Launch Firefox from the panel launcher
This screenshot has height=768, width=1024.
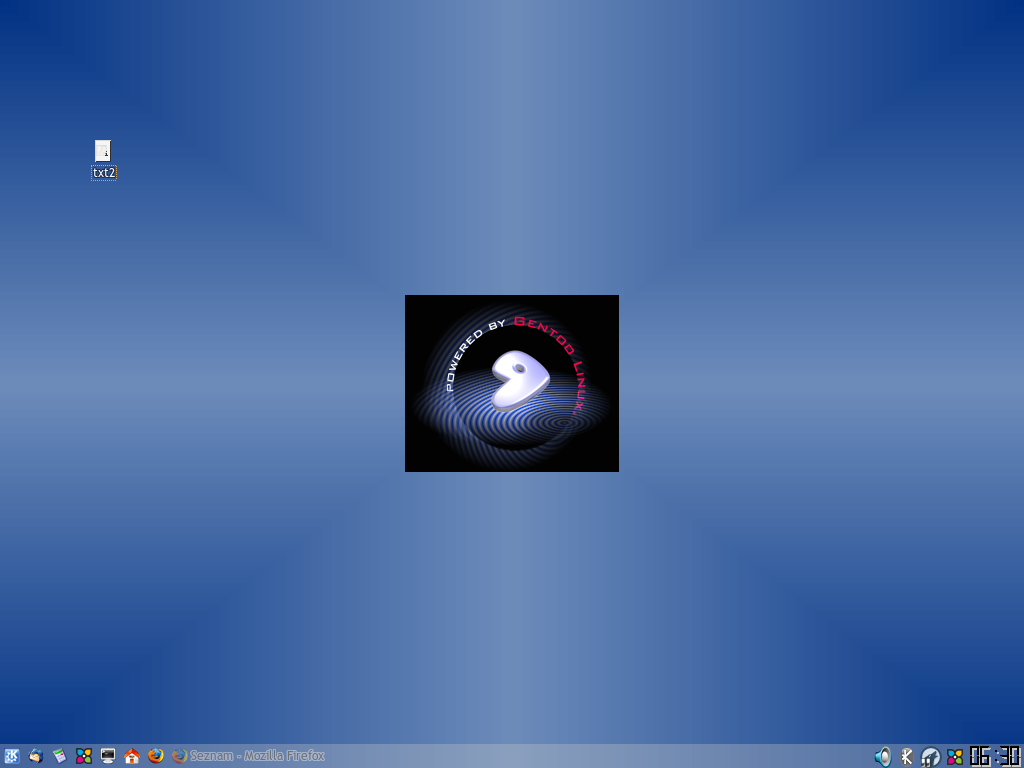155,756
